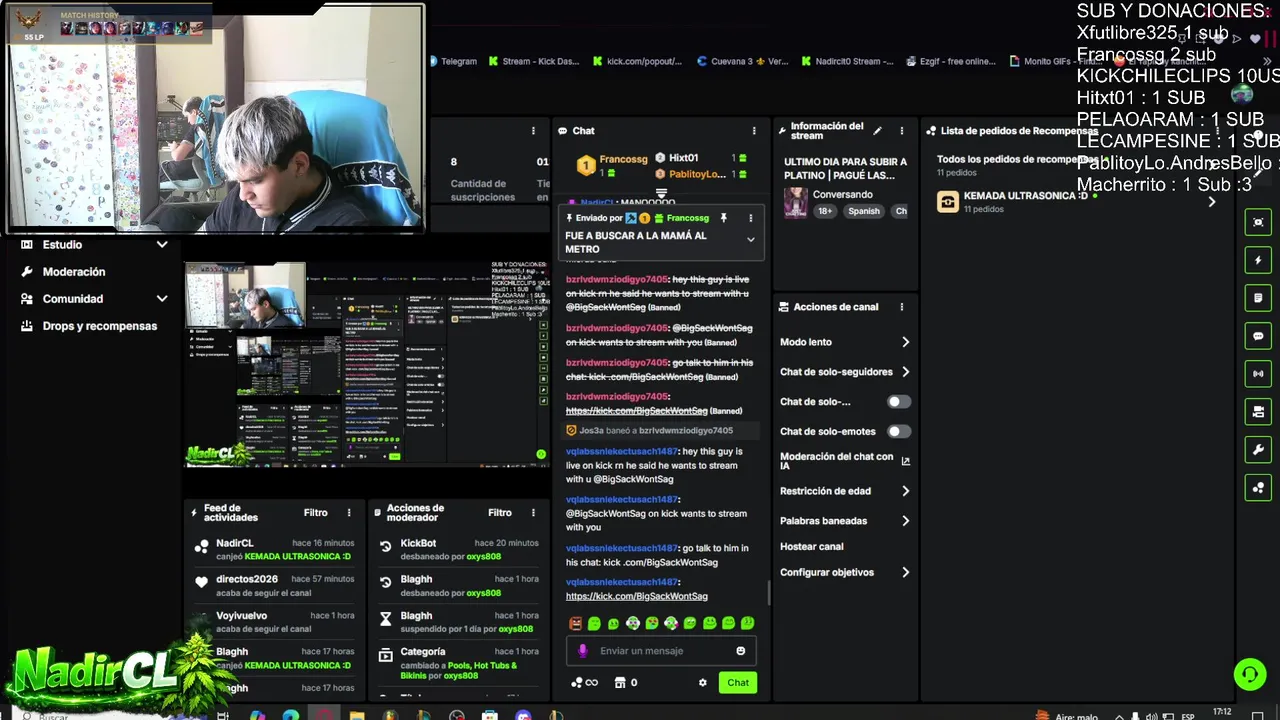Open Acciones de canal three-dot menu
Screen dimensions: 1280x720
901,307
